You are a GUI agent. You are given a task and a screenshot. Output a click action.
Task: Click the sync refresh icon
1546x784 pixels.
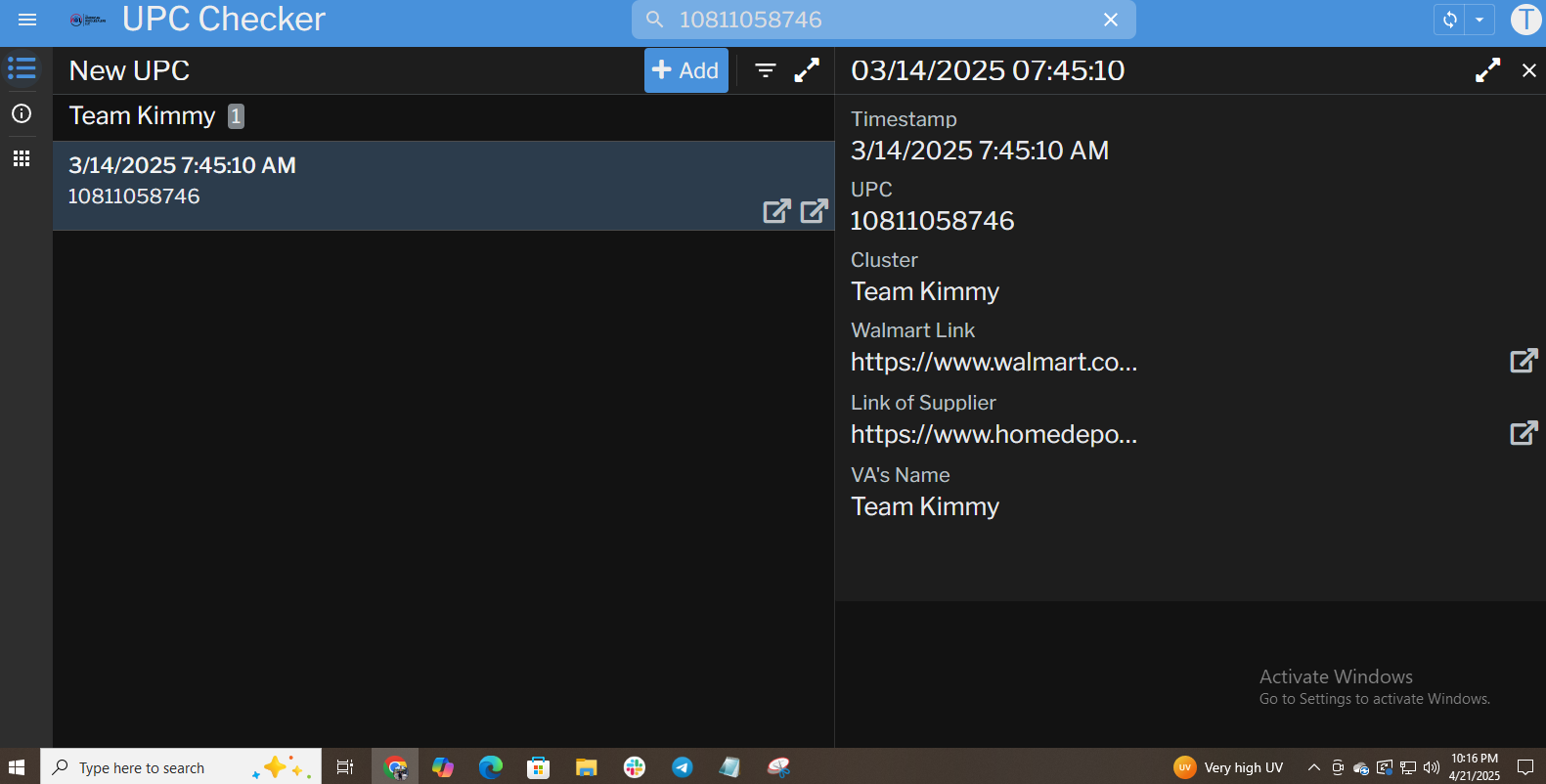tap(1449, 20)
